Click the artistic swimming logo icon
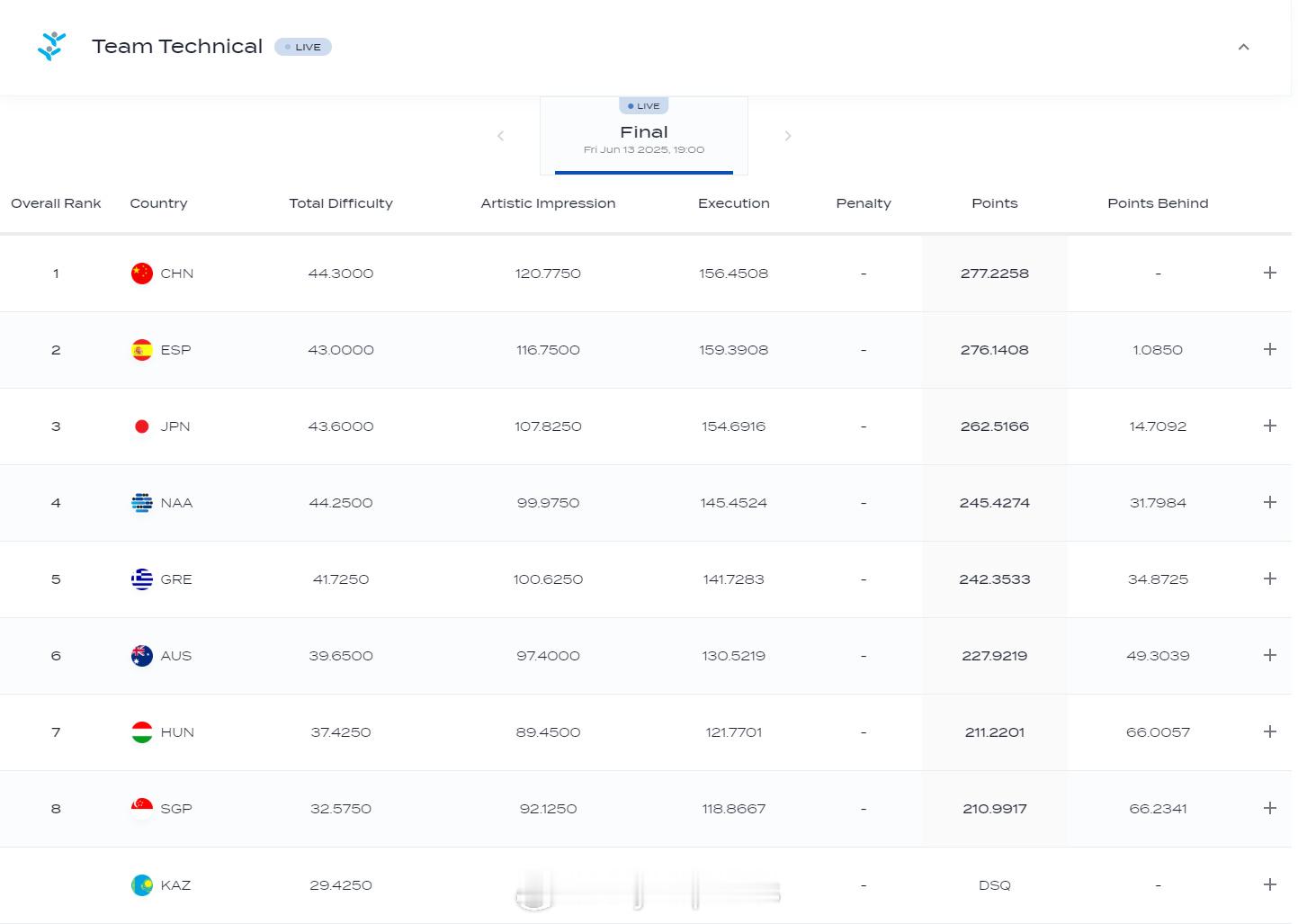 52,46
